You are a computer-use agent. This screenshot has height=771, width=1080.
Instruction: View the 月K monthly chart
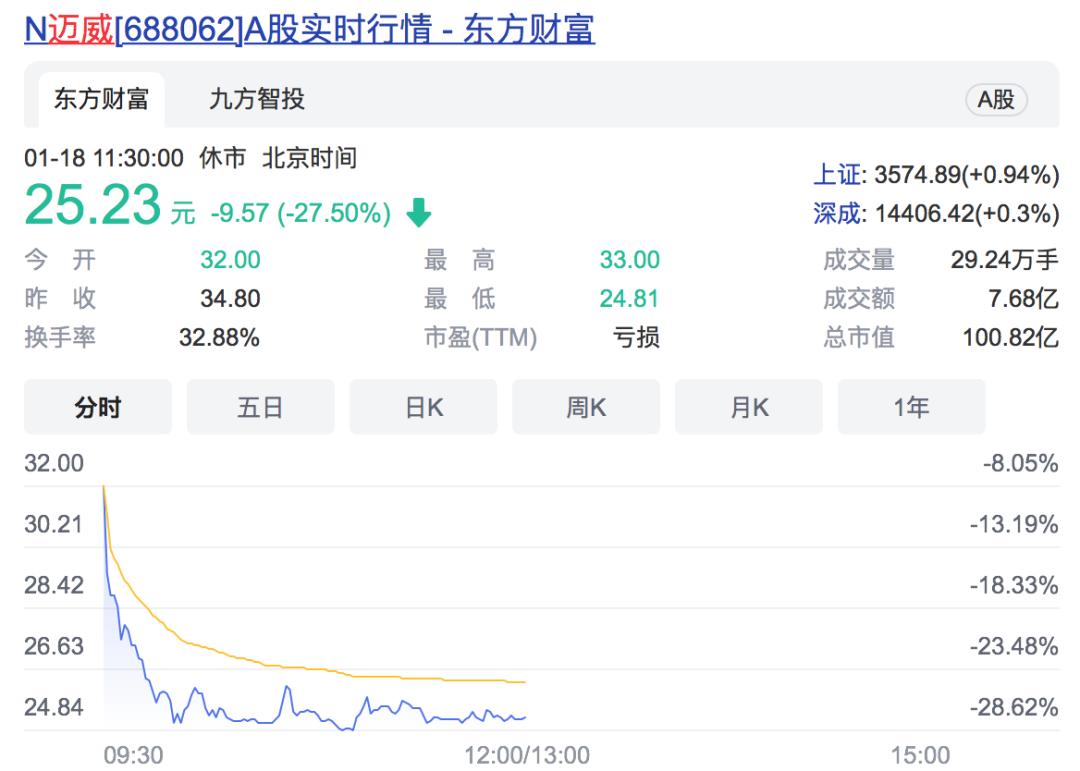point(749,407)
